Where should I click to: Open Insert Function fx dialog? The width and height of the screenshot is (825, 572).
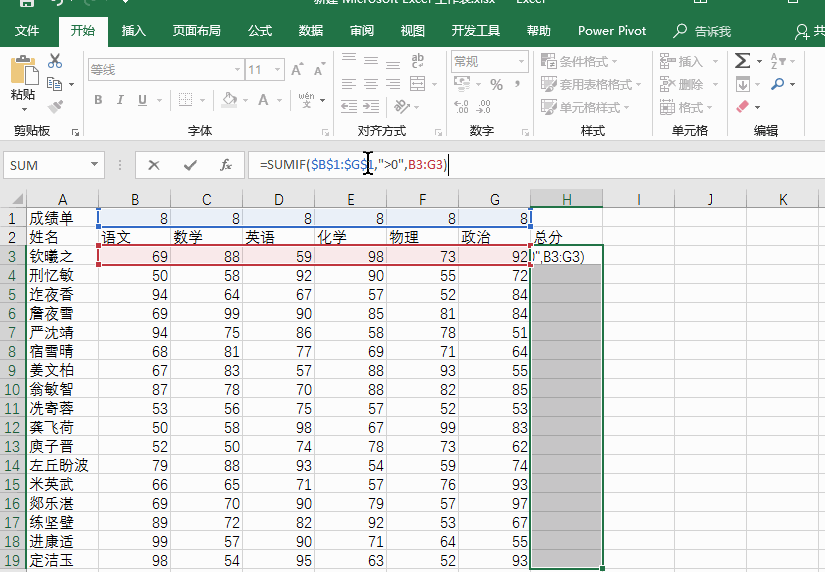point(226,165)
